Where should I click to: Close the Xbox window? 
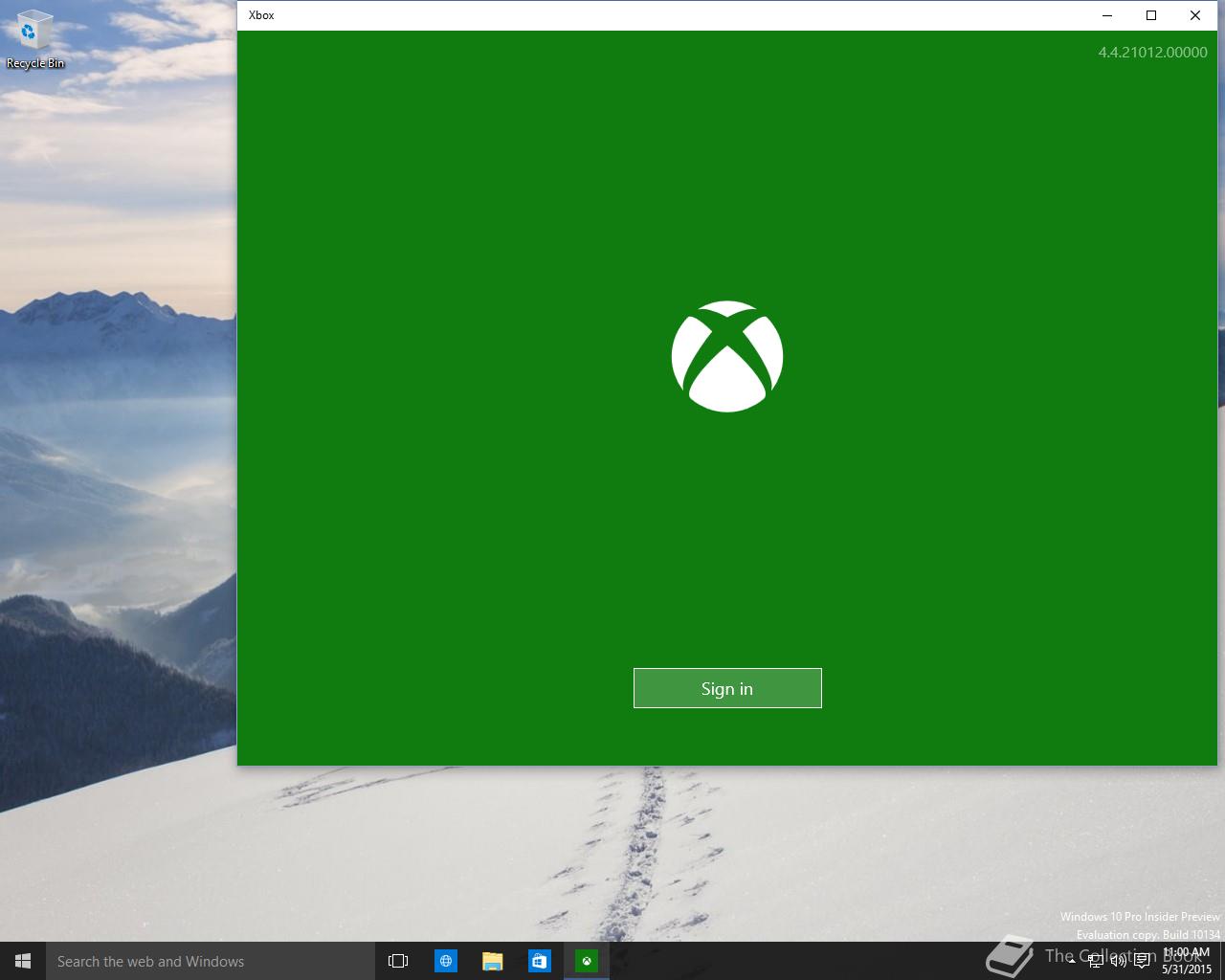tap(1195, 15)
